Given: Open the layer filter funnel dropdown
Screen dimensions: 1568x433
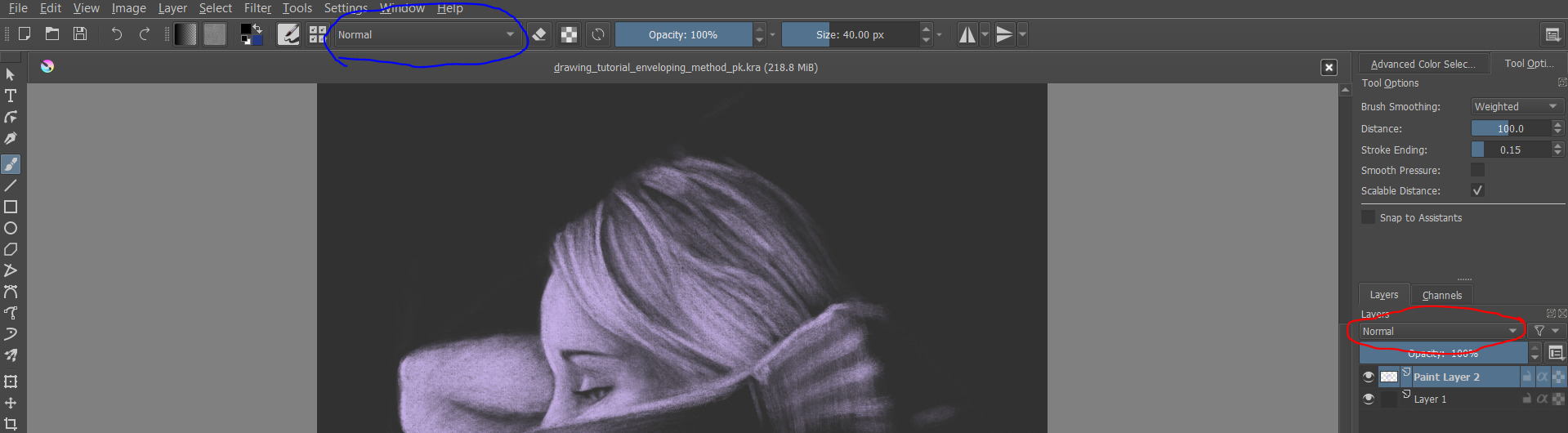Looking at the screenshot, I should [1547, 331].
